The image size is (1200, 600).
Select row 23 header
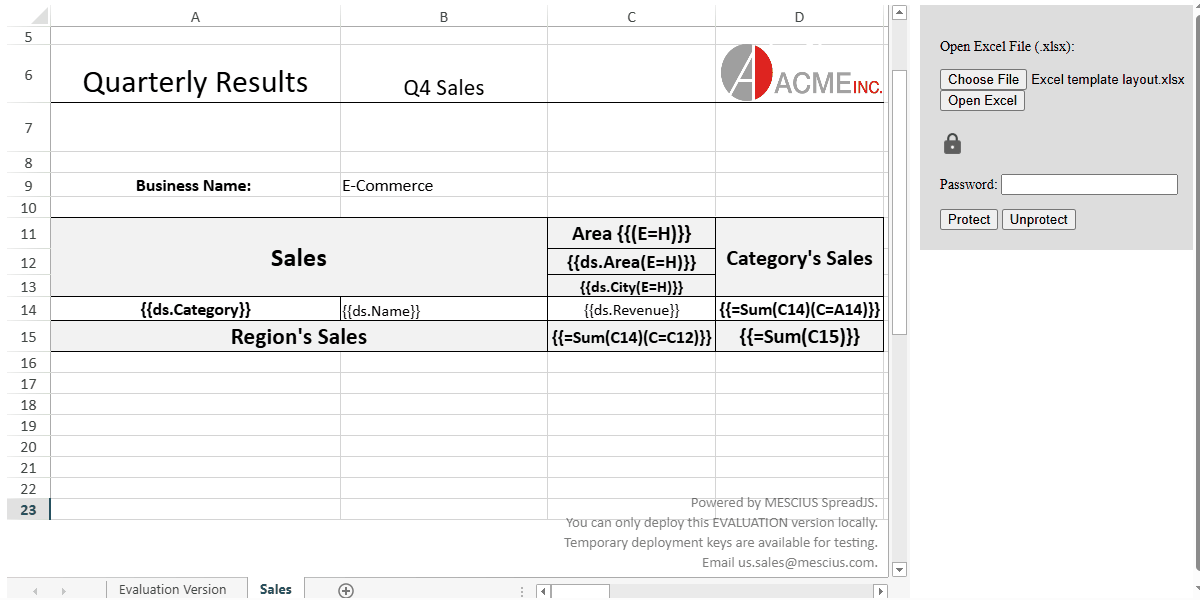click(x=28, y=509)
